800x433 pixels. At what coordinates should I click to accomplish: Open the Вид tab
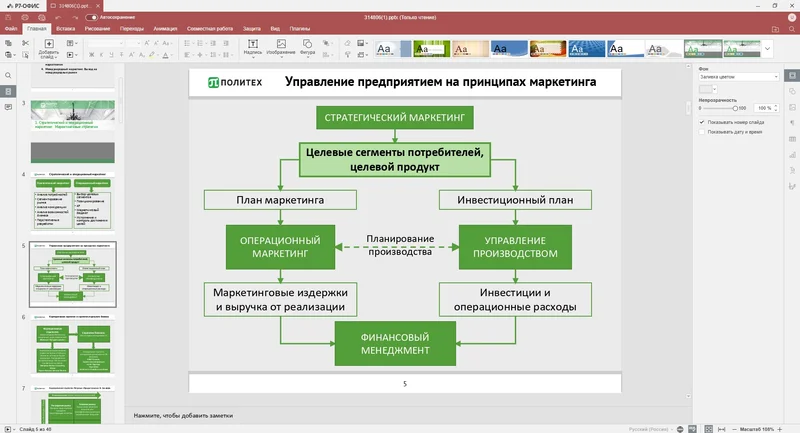275,29
